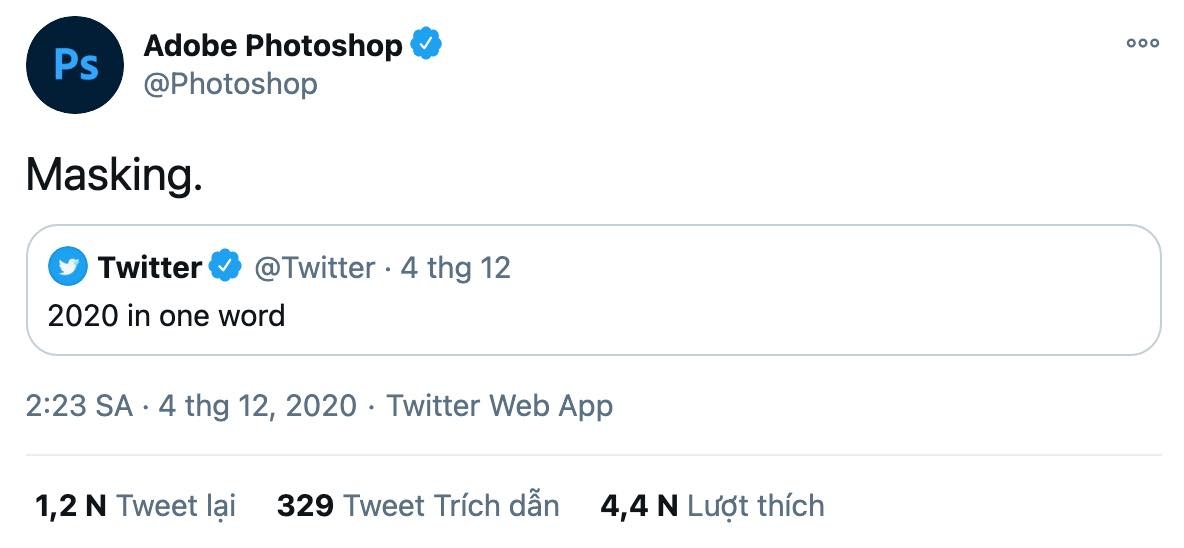Click the Twitter bird avatar in quoted tweet
The height and width of the screenshot is (548, 1184).
(x=68, y=267)
